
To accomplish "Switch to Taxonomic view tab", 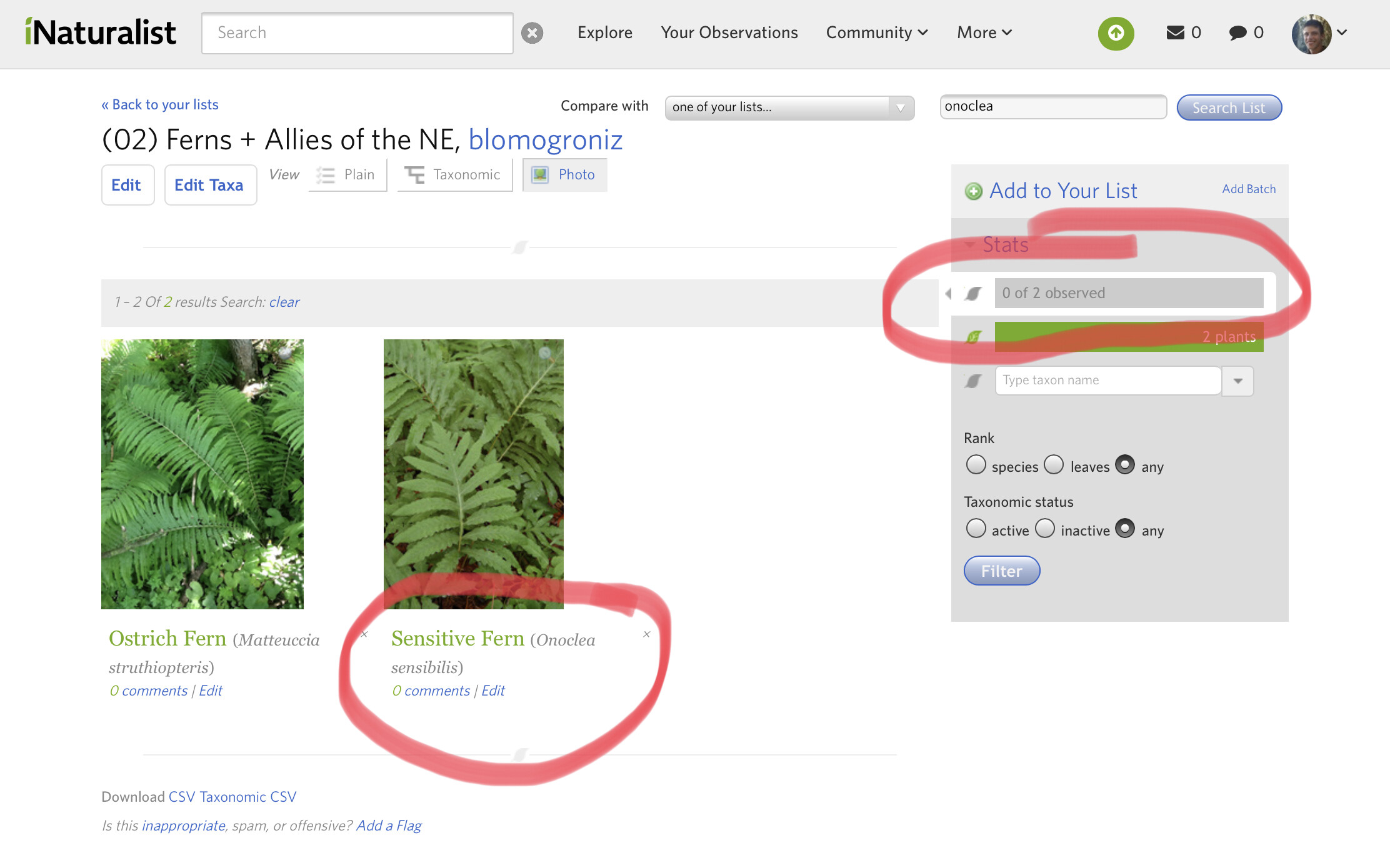I will click(x=455, y=175).
